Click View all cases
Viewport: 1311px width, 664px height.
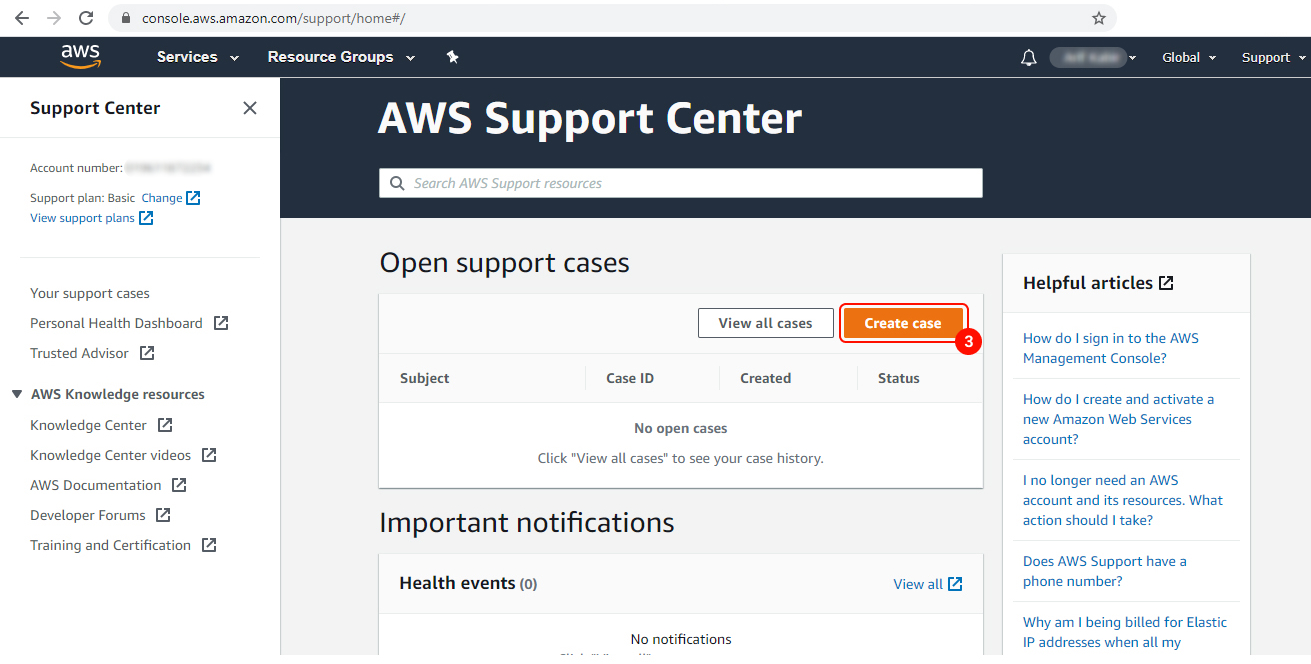click(765, 322)
